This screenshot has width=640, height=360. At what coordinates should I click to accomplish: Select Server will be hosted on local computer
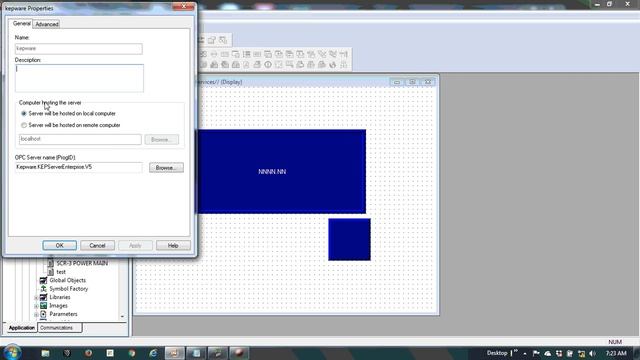coord(68,113)
